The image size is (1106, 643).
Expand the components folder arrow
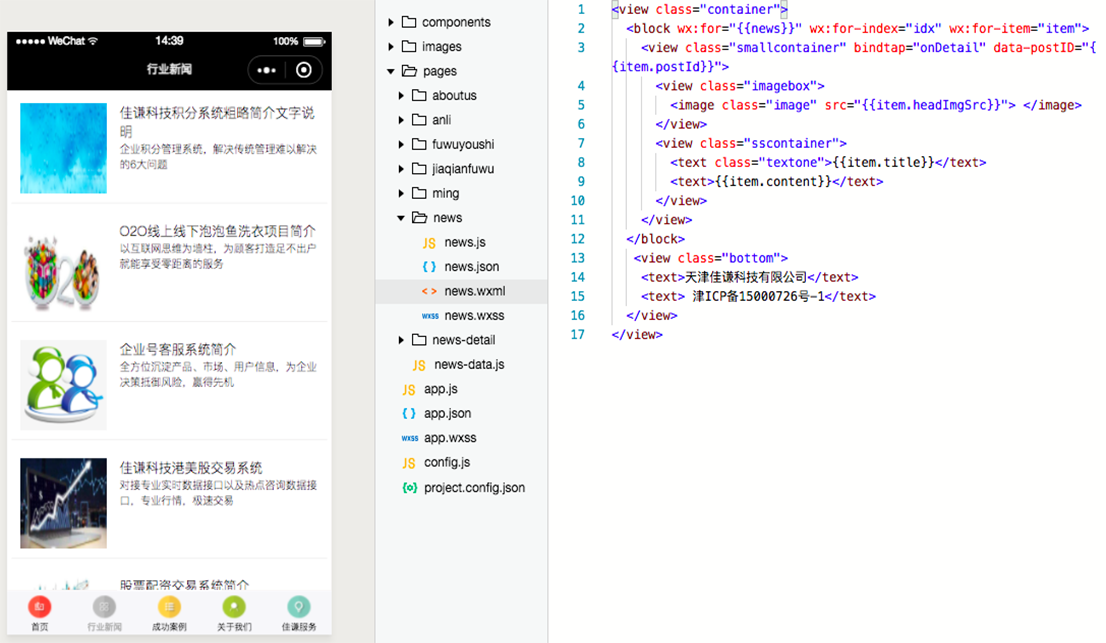(x=391, y=22)
